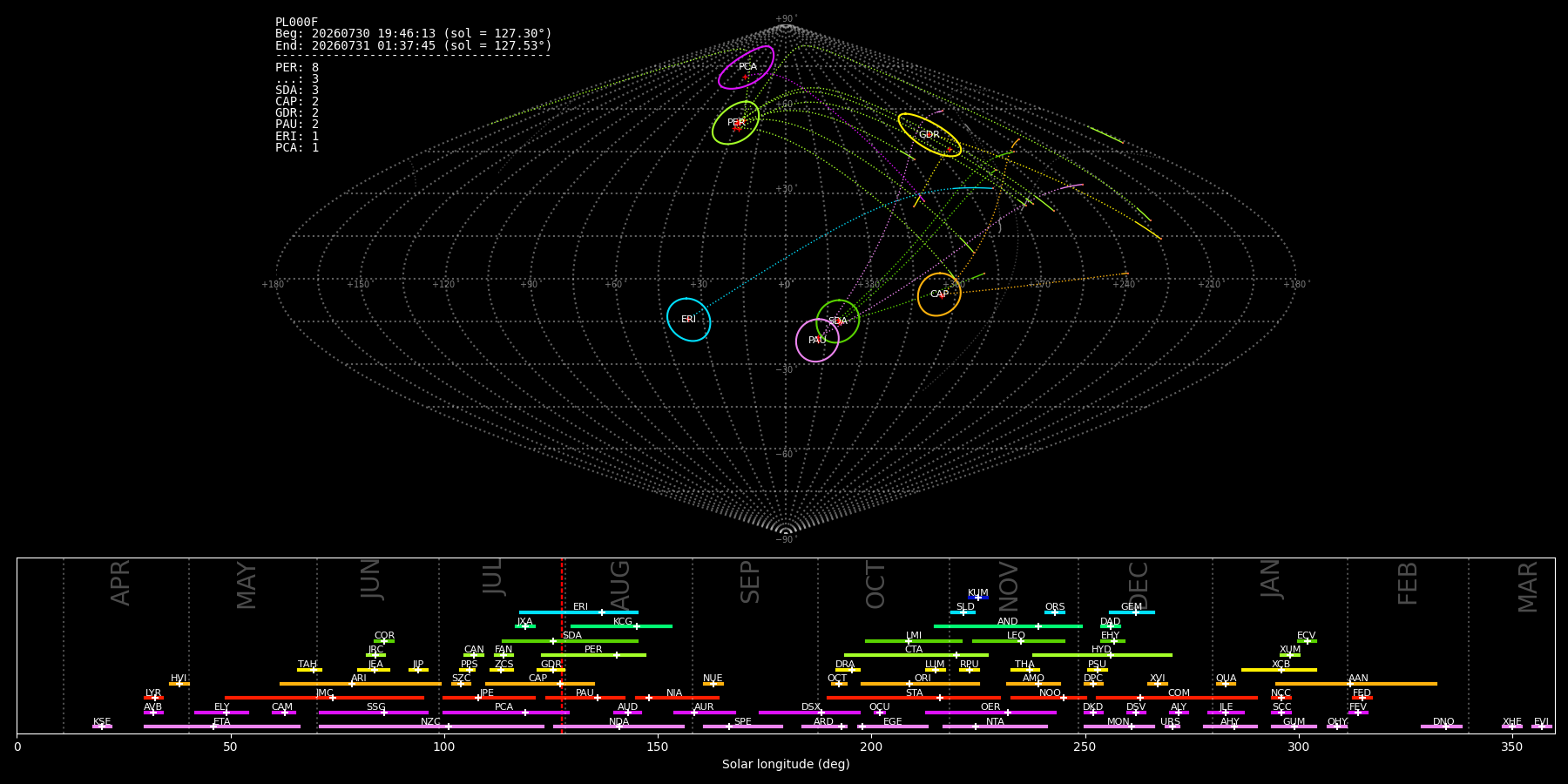Select the NDA shower bar in timeline

[618, 727]
